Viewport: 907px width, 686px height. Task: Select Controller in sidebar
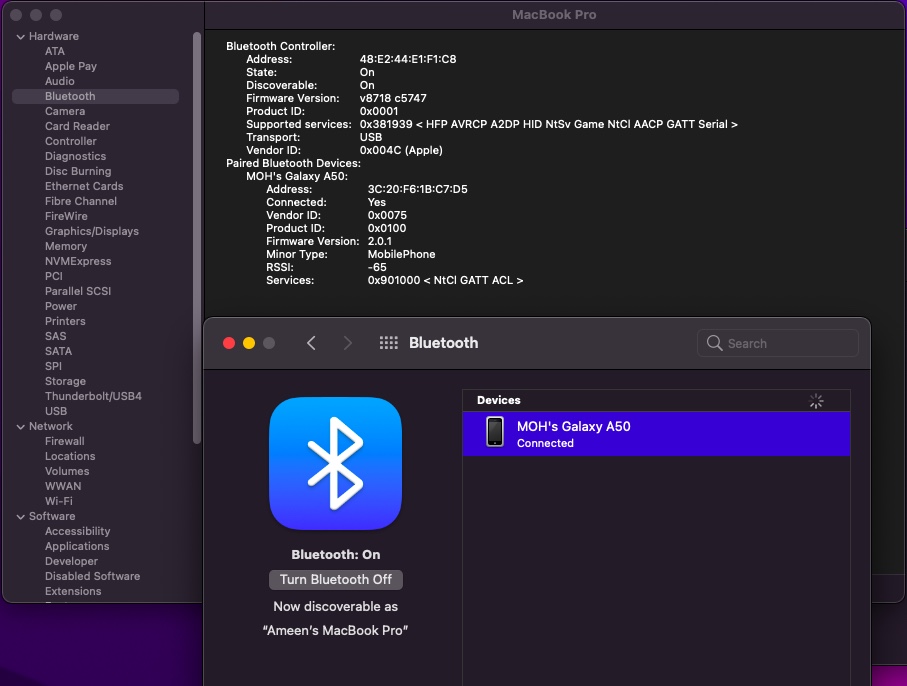71,141
